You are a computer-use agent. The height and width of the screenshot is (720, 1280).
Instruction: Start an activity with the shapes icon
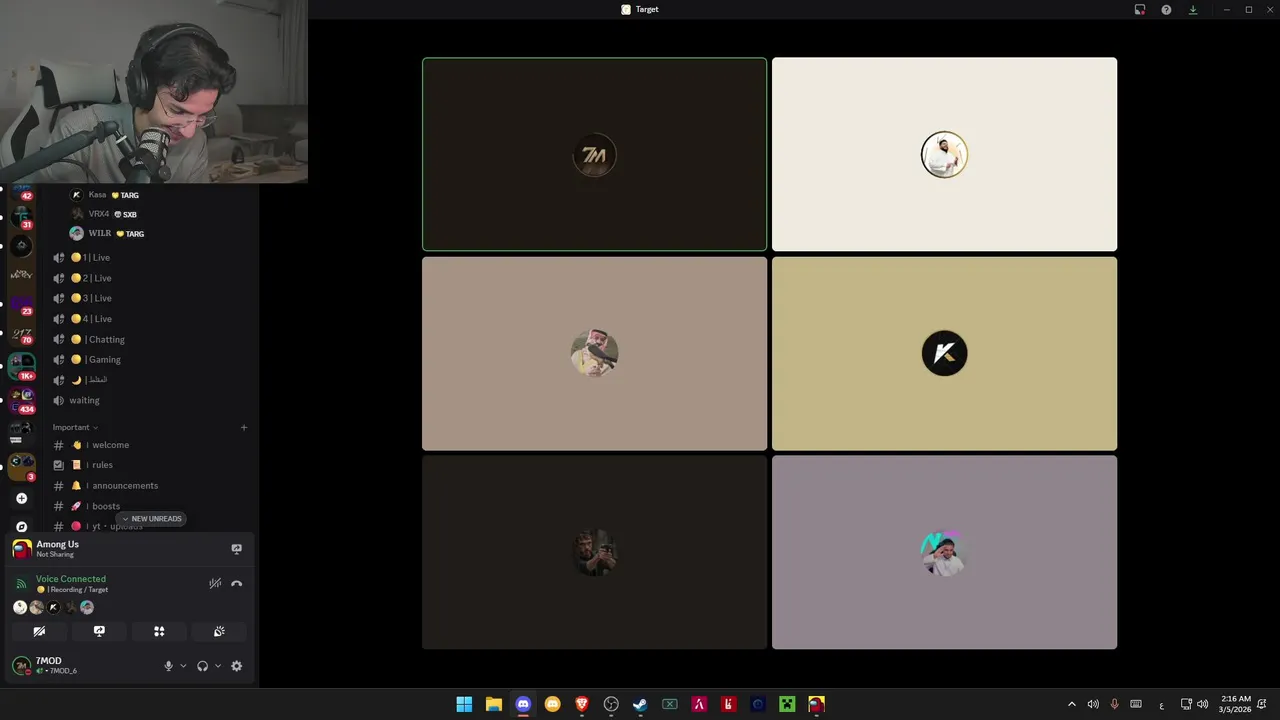coord(159,631)
